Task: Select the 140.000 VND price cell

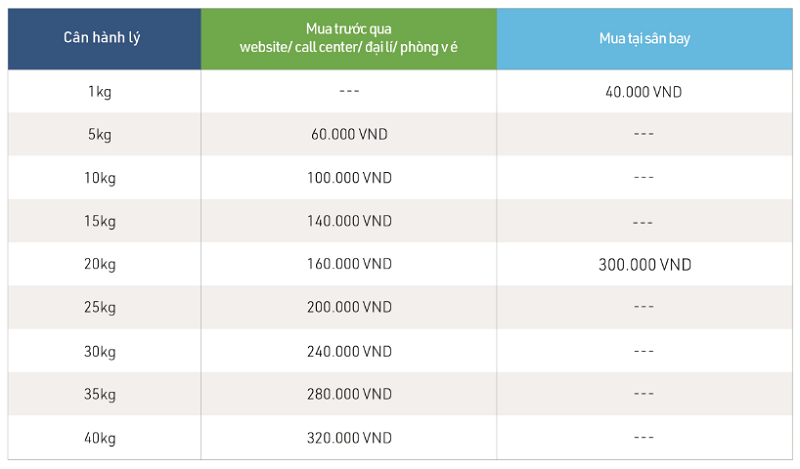Action: pyautogui.click(x=349, y=221)
